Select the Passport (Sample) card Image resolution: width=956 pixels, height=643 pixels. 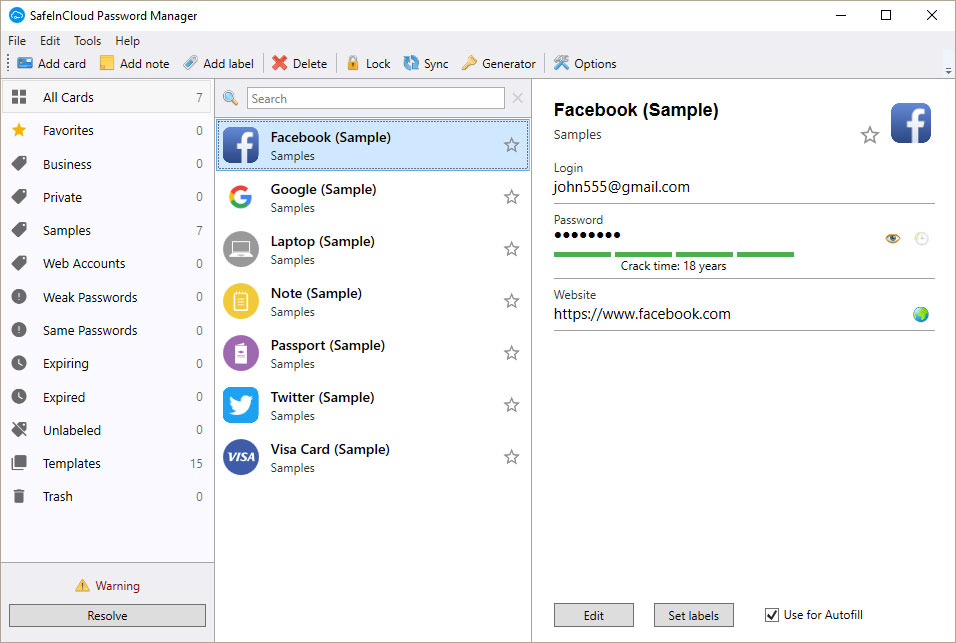click(x=373, y=353)
